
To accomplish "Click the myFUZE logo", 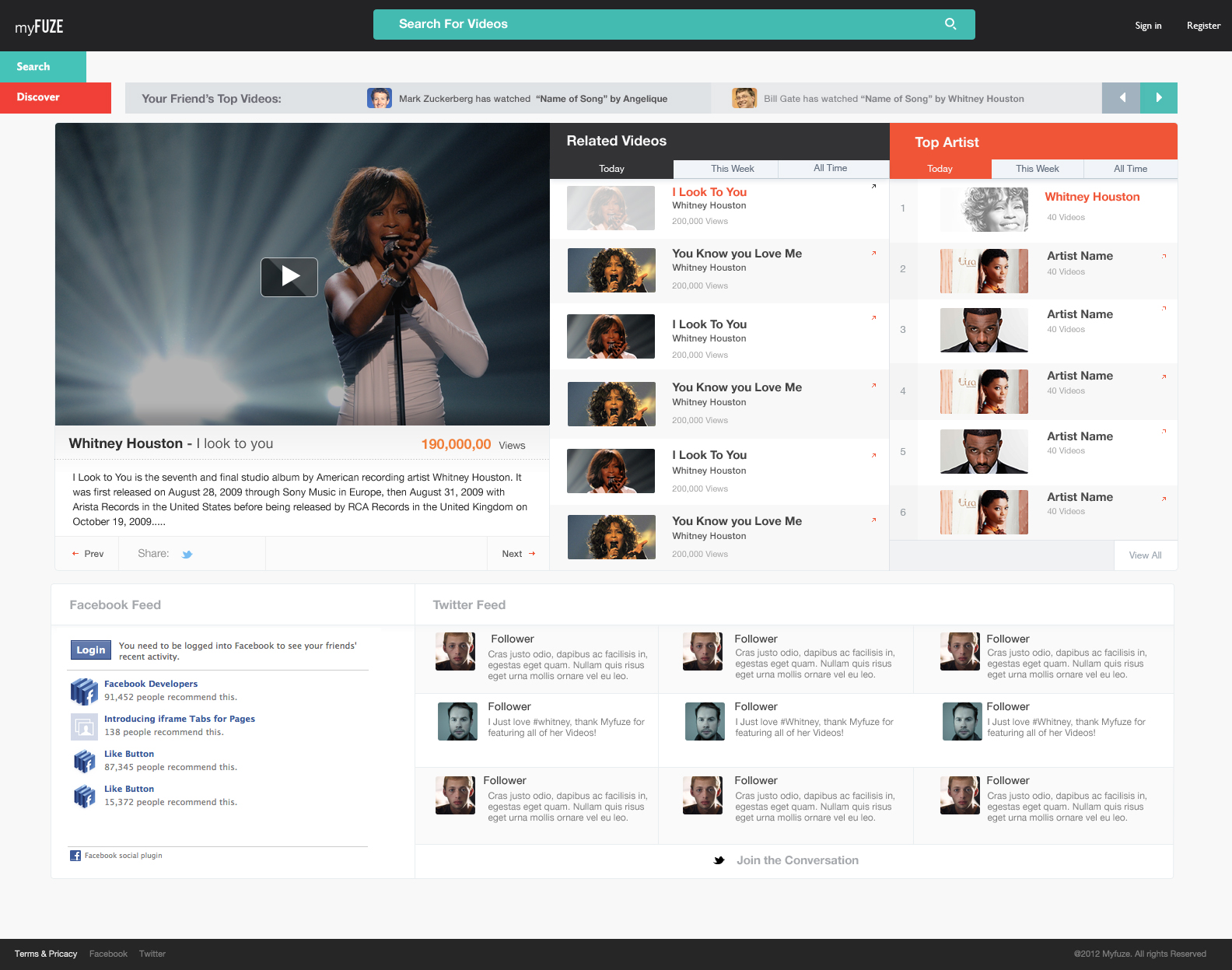I will (39, 26).
